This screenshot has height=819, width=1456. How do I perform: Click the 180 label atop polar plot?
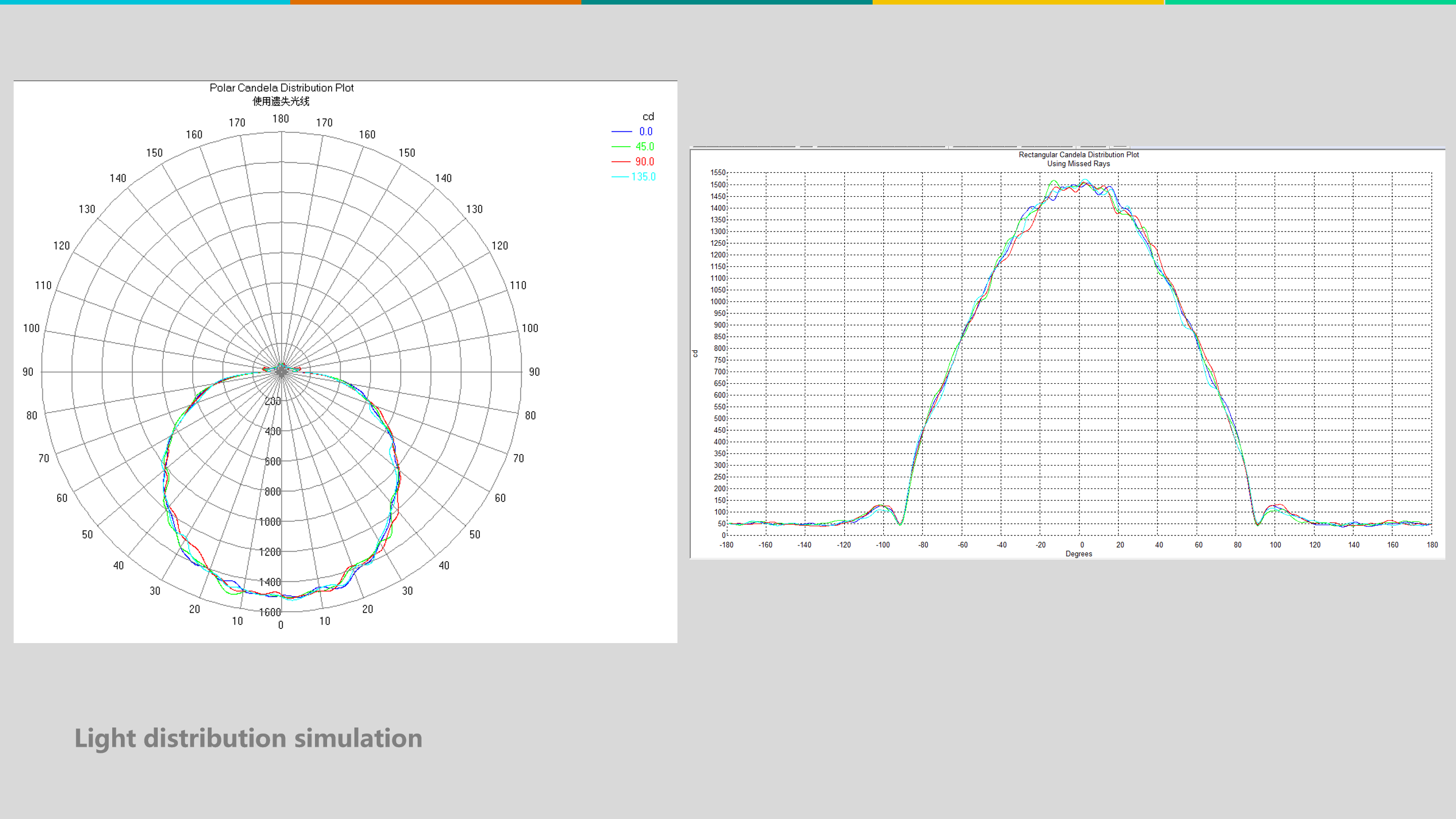point(281,119)
